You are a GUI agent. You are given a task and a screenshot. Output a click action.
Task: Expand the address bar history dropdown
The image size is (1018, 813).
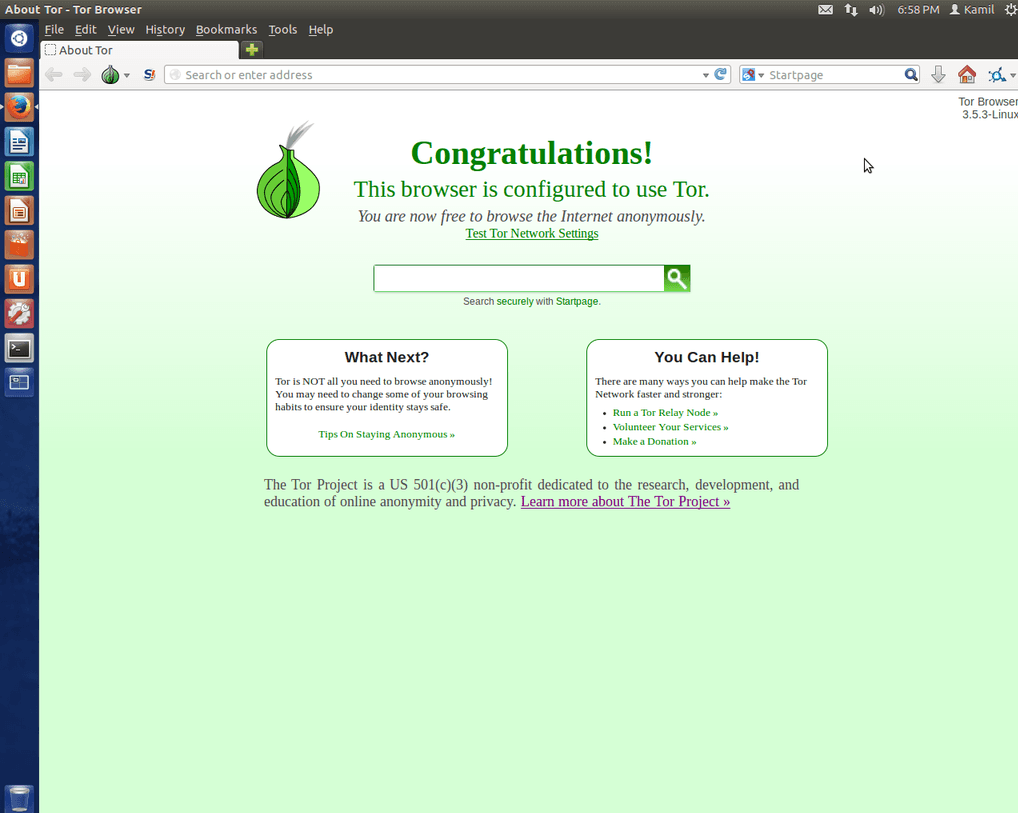click(x=705, y=75)
